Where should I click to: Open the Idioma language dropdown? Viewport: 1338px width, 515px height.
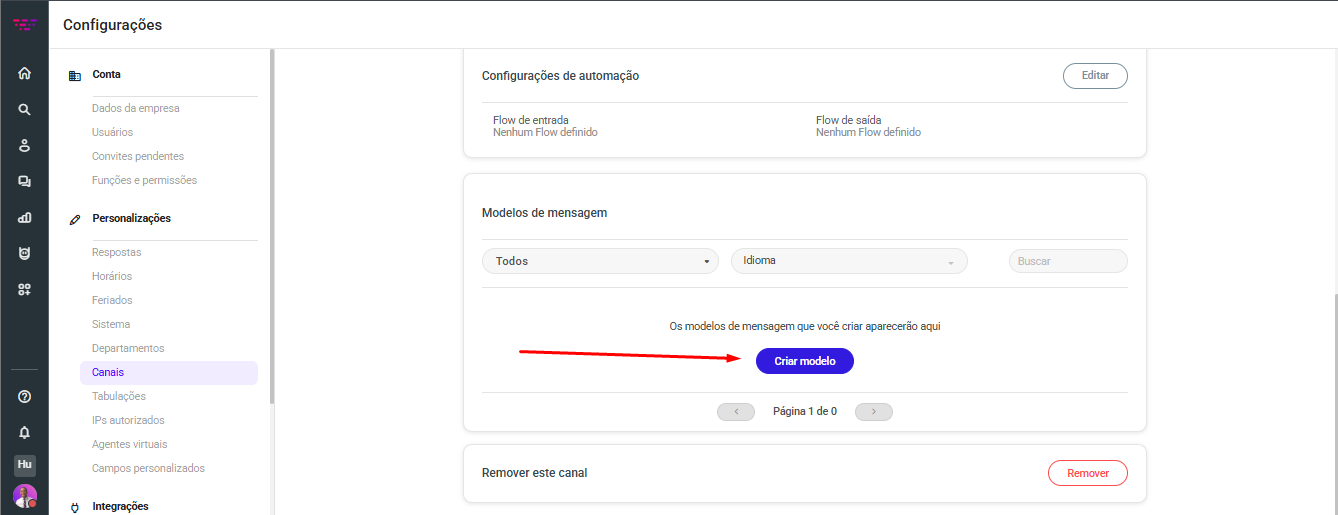[849, 261]
